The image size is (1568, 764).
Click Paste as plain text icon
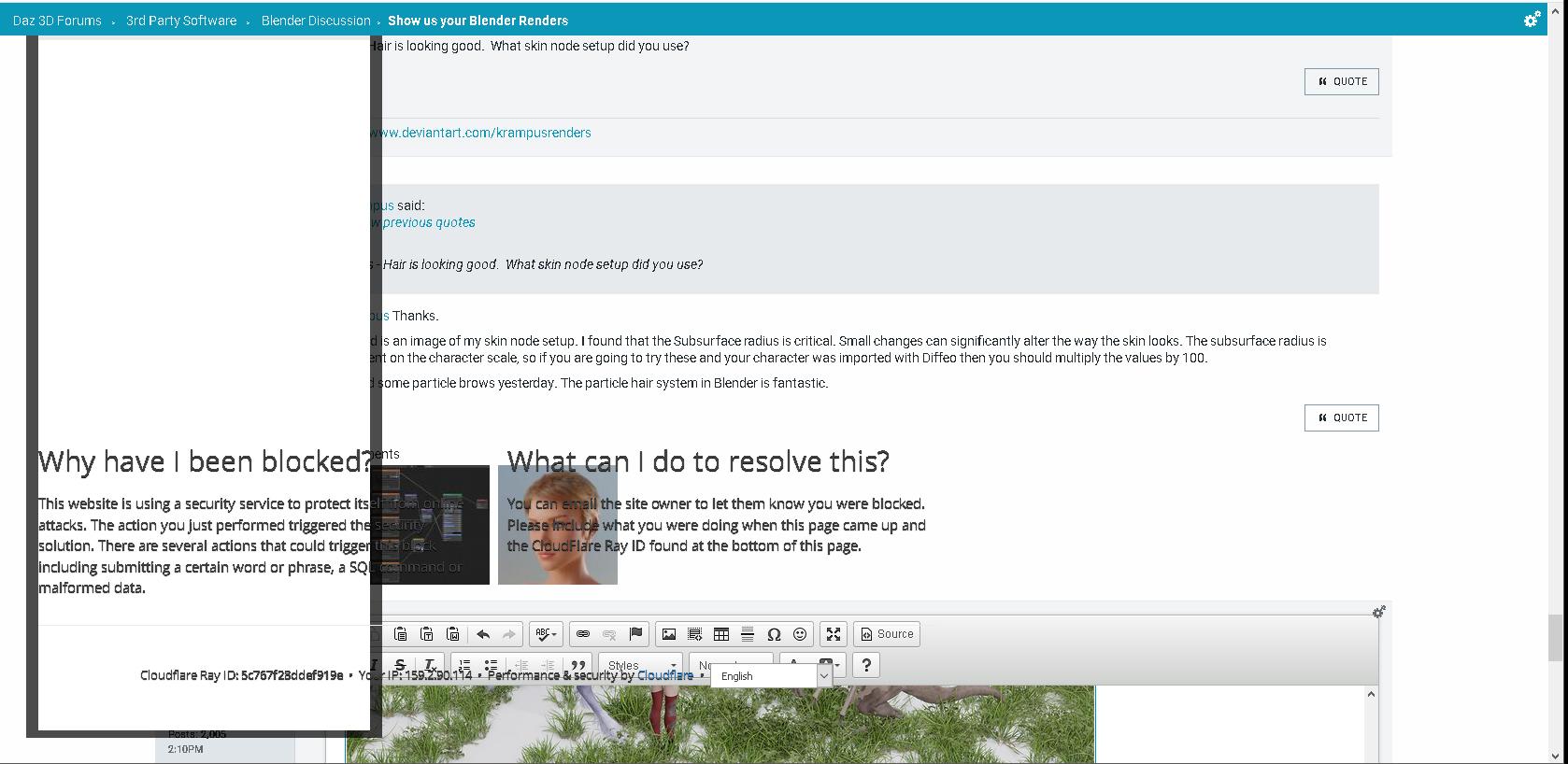pyautogui.click(x=426, y=634)
